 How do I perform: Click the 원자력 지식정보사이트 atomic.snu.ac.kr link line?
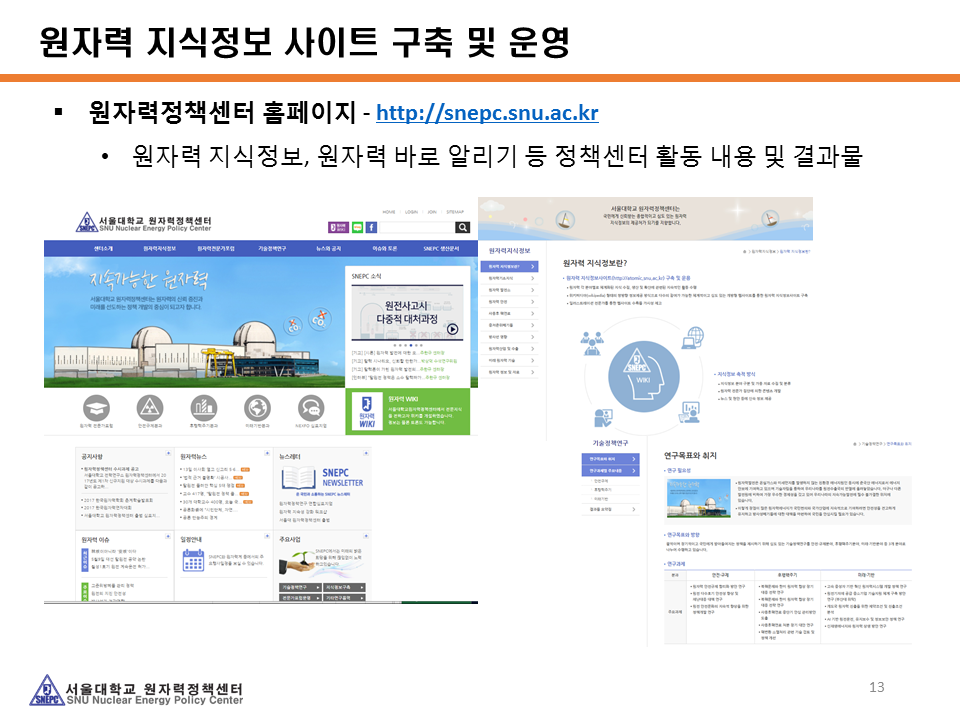626,278
